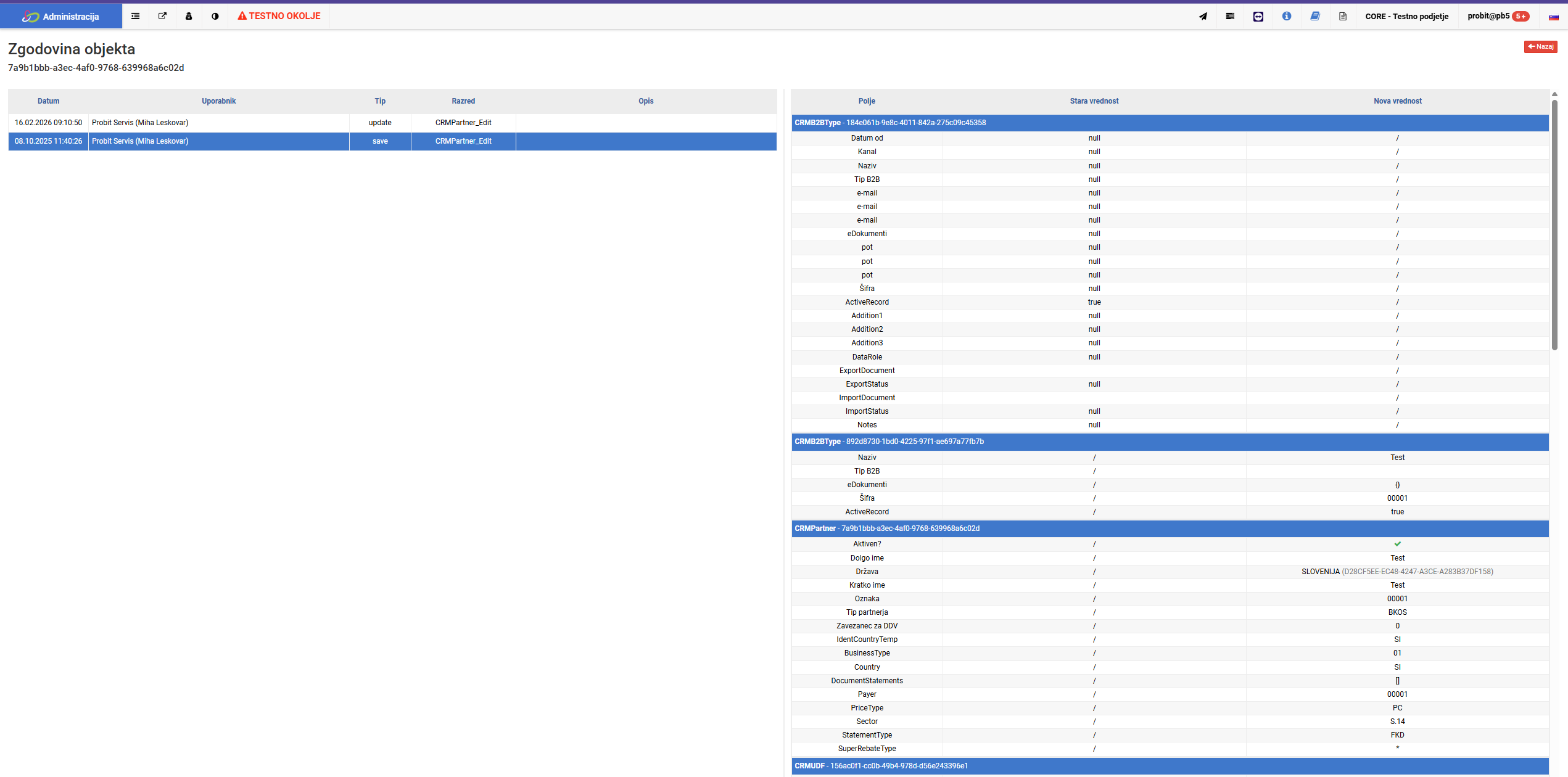Collapse CRMB2BType 892d8730 group header
Screen dimensions: 1568x777
coord(1170,442)
